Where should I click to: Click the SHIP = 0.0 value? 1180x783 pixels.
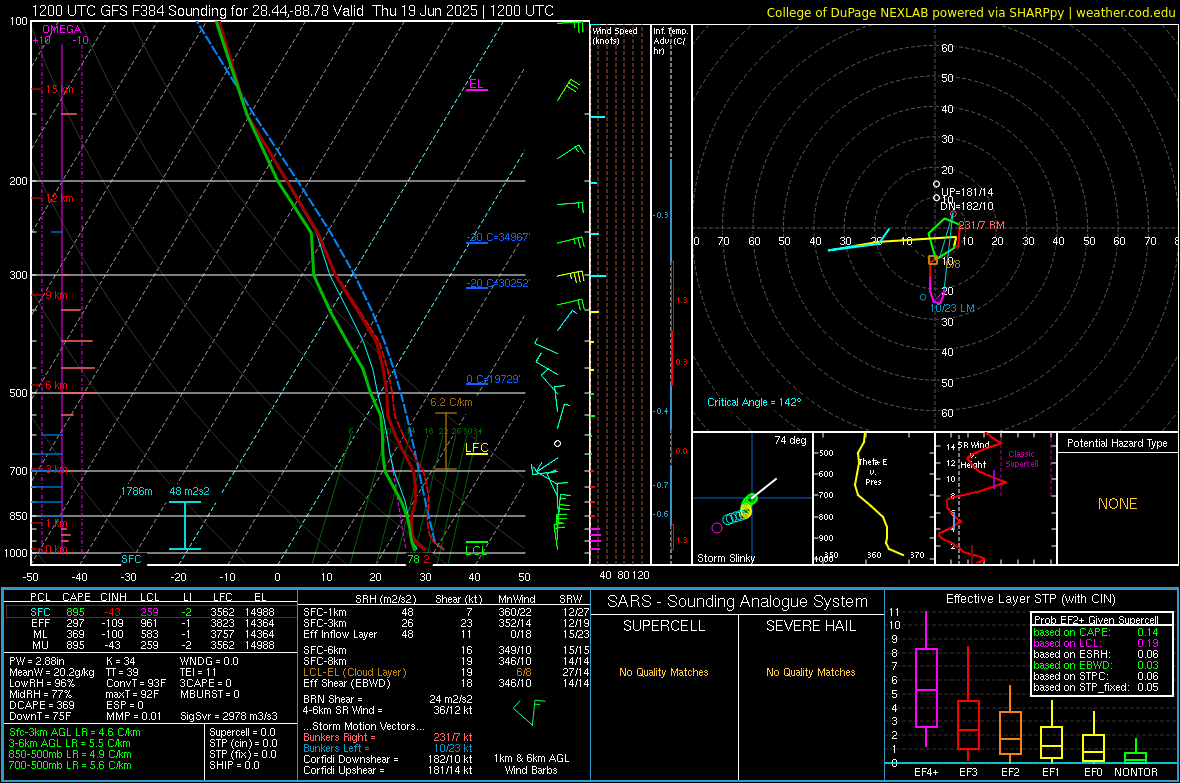[x=234, y=765]
